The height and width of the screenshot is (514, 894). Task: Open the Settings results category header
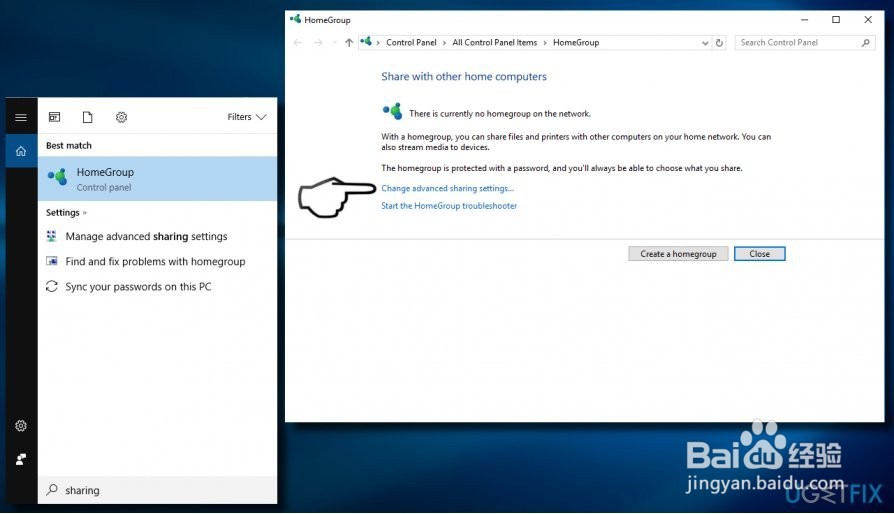(66, 213)
